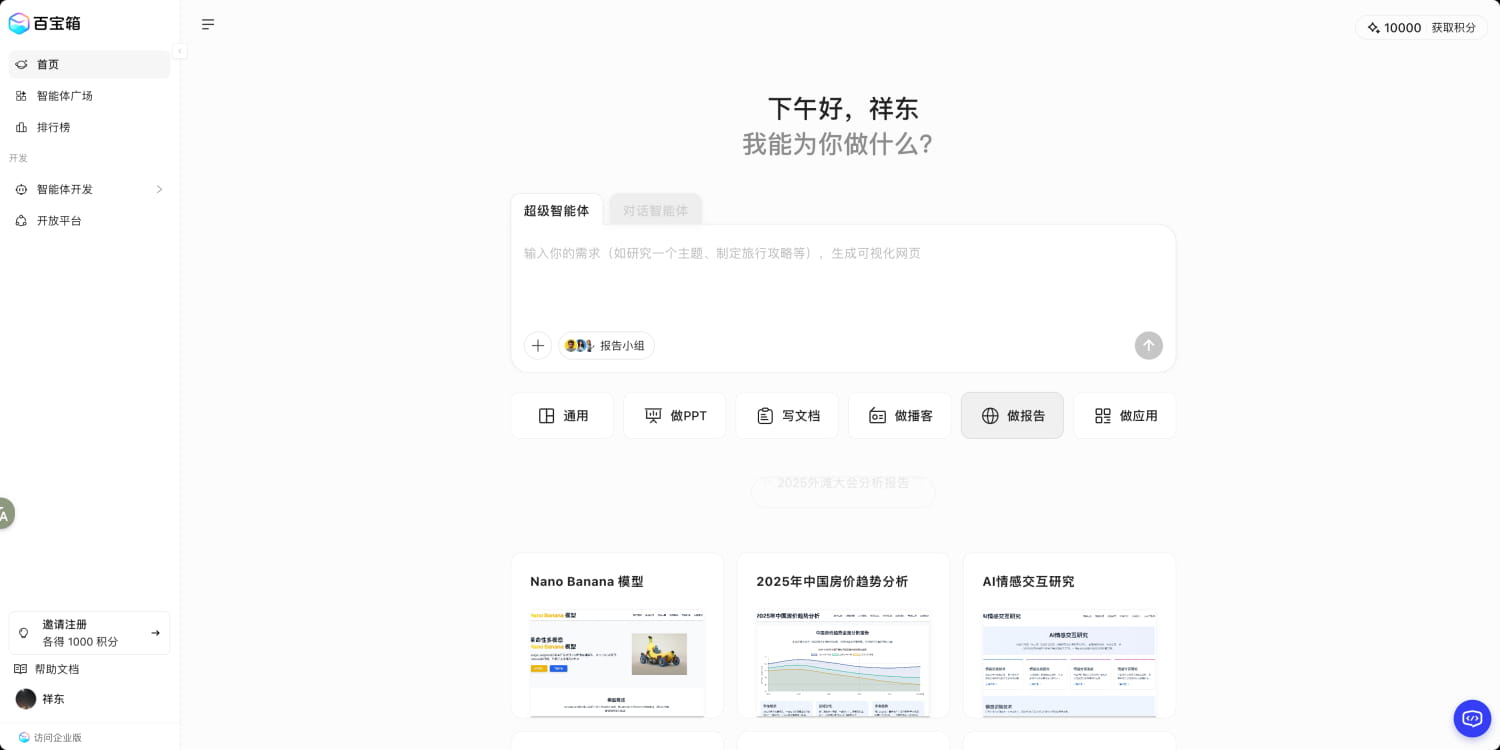Open the blue chat support floating button
This screenshot has height=750, width=1500.
click(1472, 718)
